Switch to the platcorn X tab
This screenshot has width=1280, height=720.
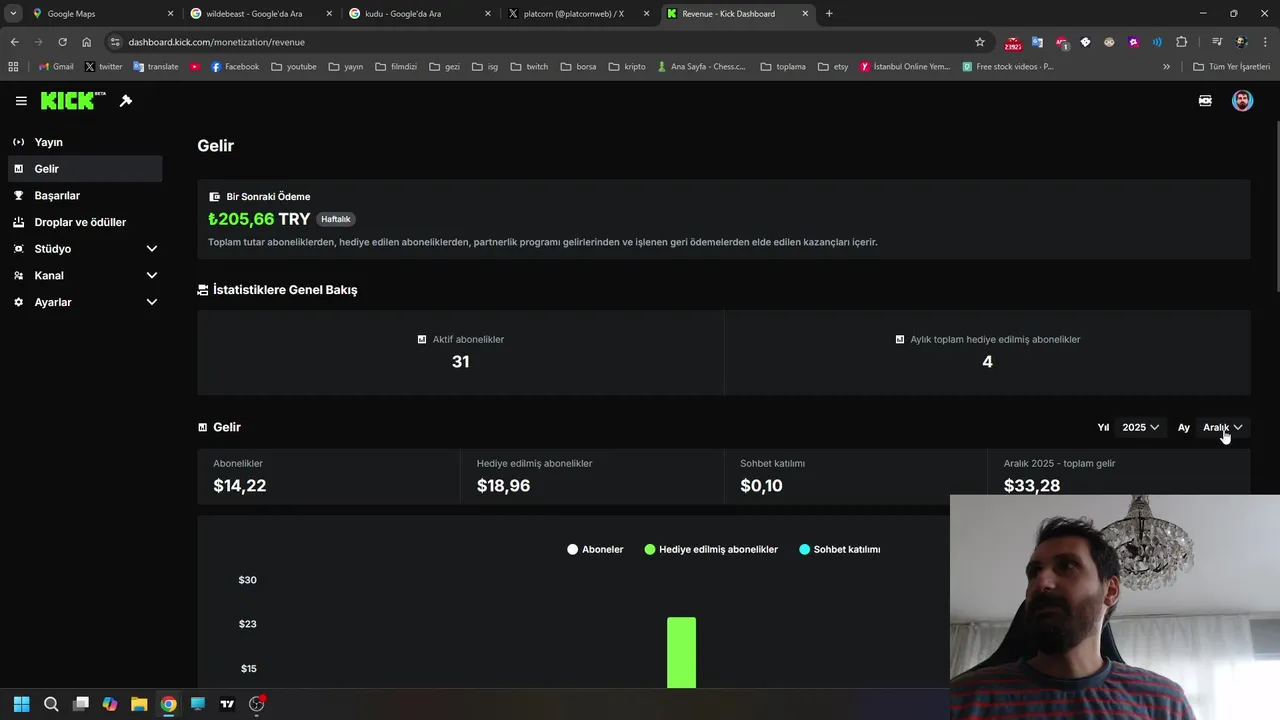[x=579, y=14]
